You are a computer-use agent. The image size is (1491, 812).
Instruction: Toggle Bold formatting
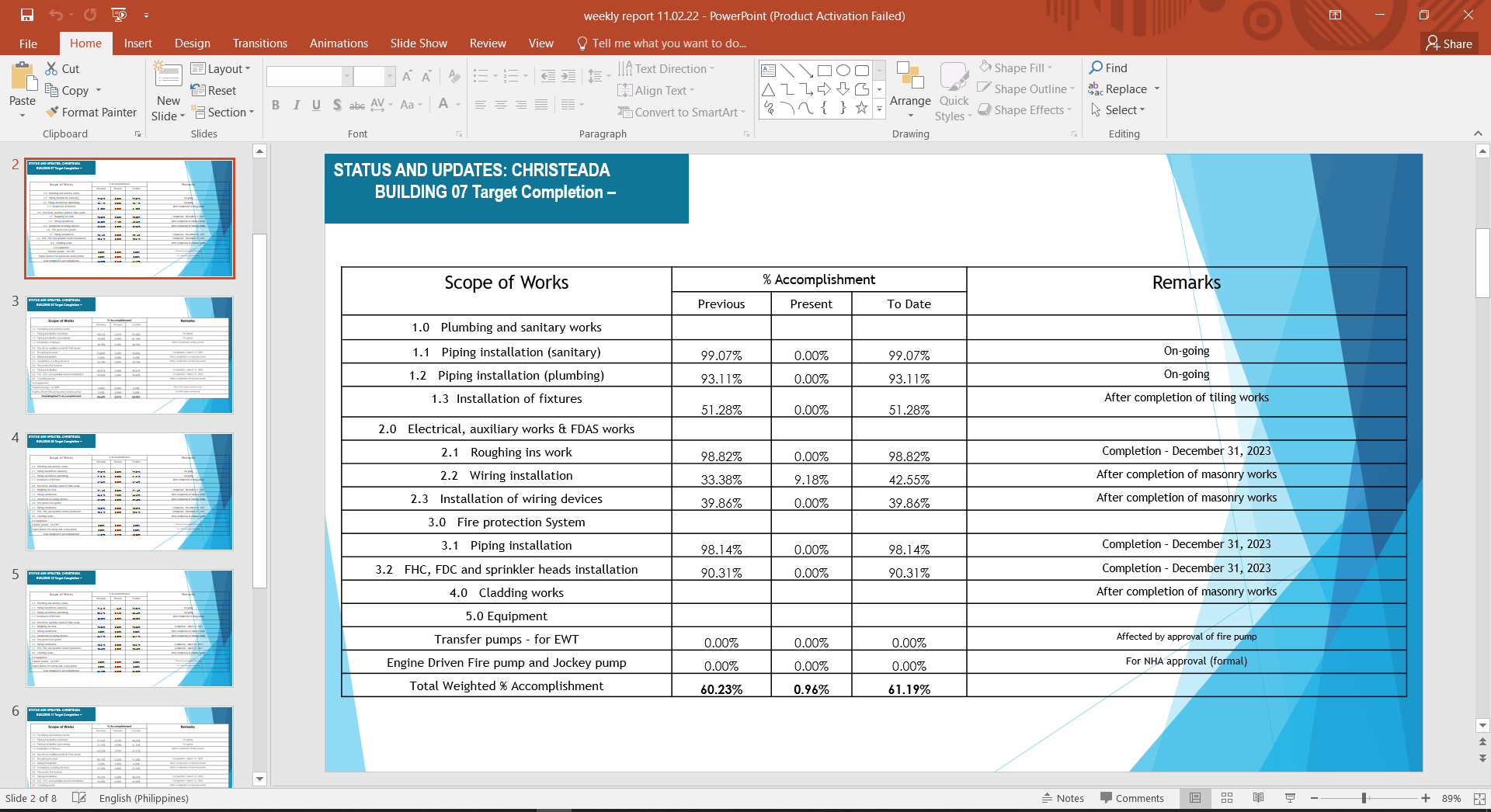(x=276, y=105)
